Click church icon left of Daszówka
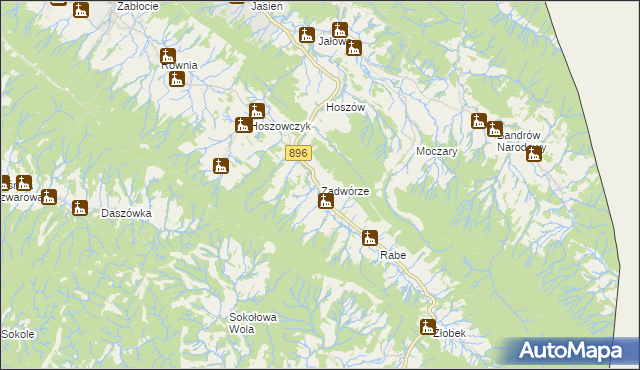The width and height of the screenshot is (640, 370). tap(80, 208)
